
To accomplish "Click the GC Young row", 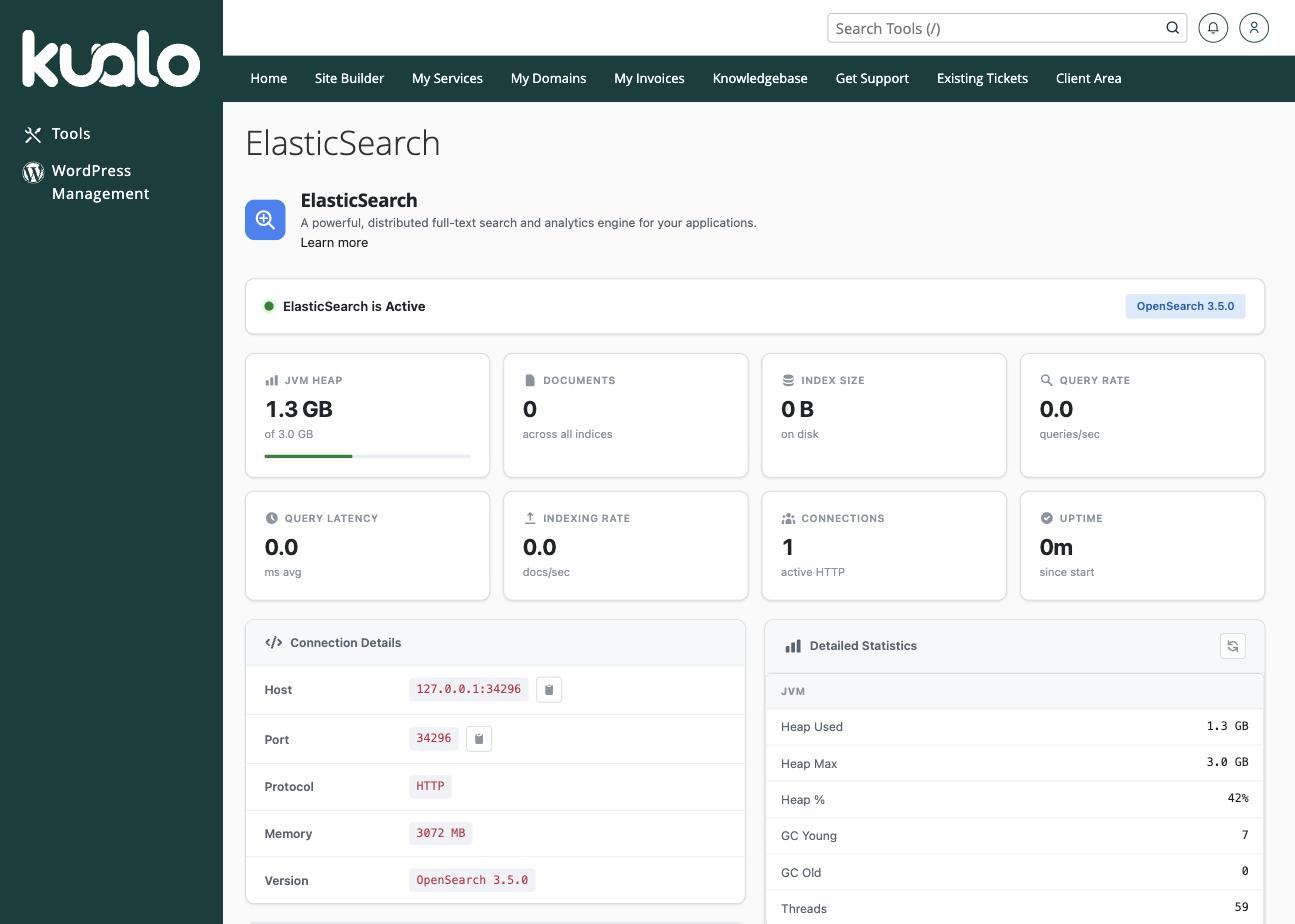I will click(x=1014, y=836).
